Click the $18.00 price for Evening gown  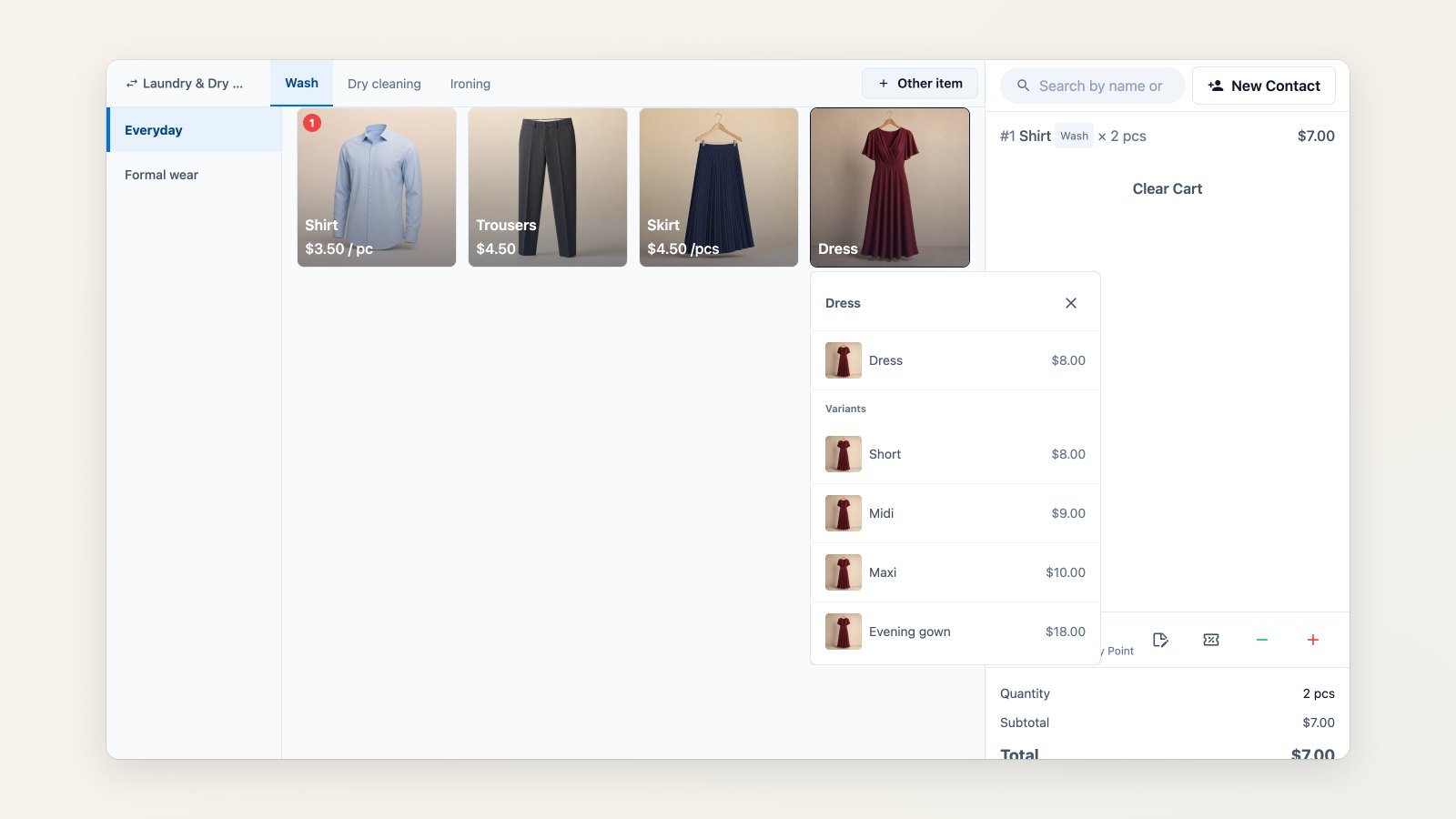(x=1066, y=632)
